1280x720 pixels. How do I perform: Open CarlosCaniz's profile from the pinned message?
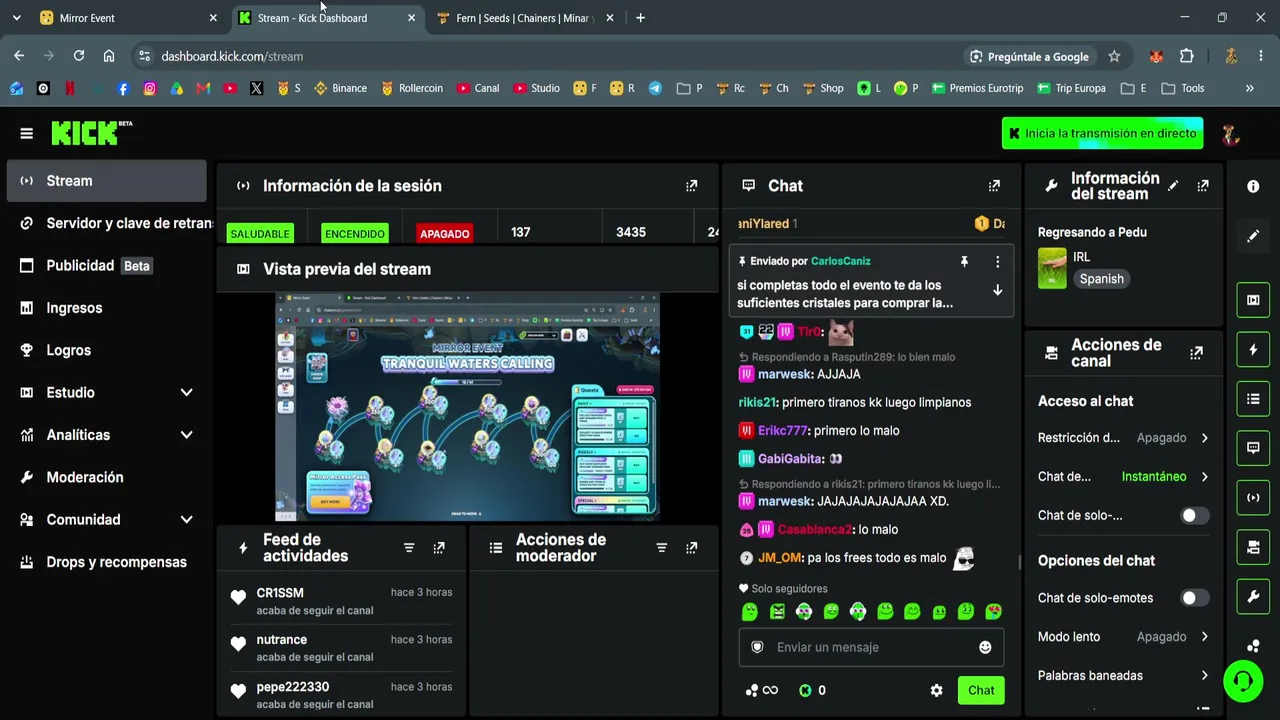tap(841, 261)
